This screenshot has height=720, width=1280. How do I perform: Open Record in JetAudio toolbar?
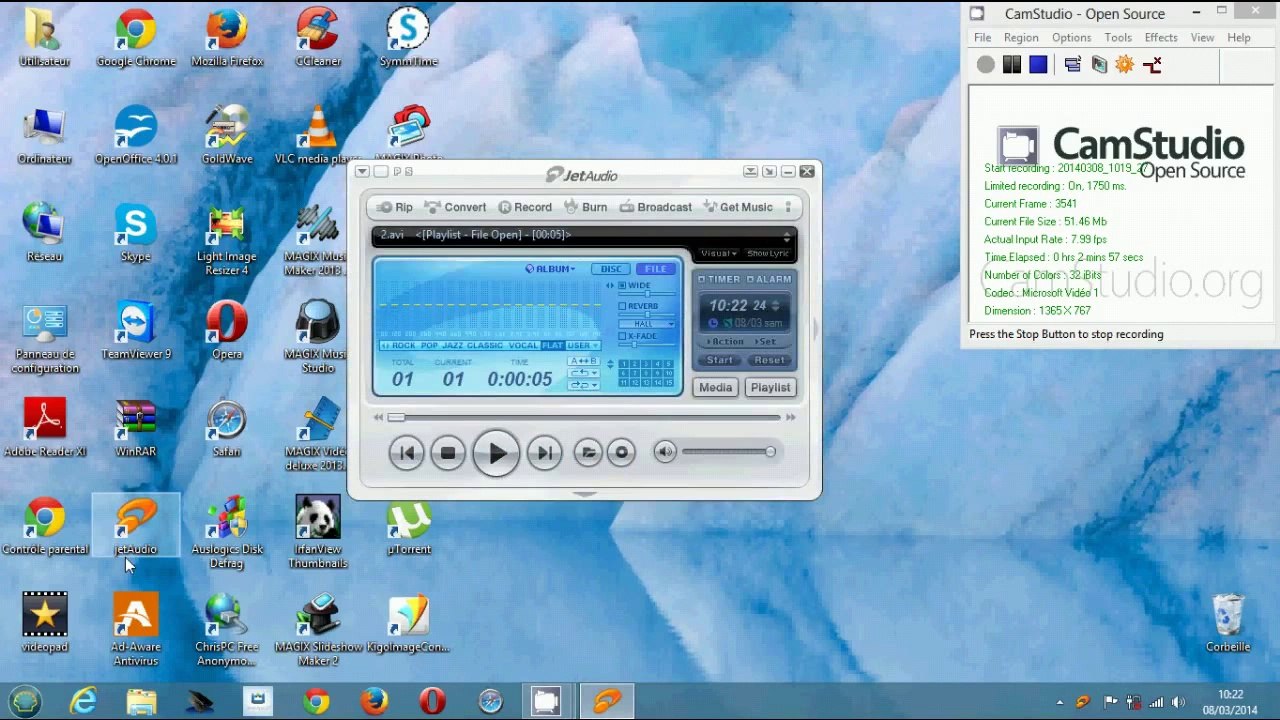[x=525, y=207]
